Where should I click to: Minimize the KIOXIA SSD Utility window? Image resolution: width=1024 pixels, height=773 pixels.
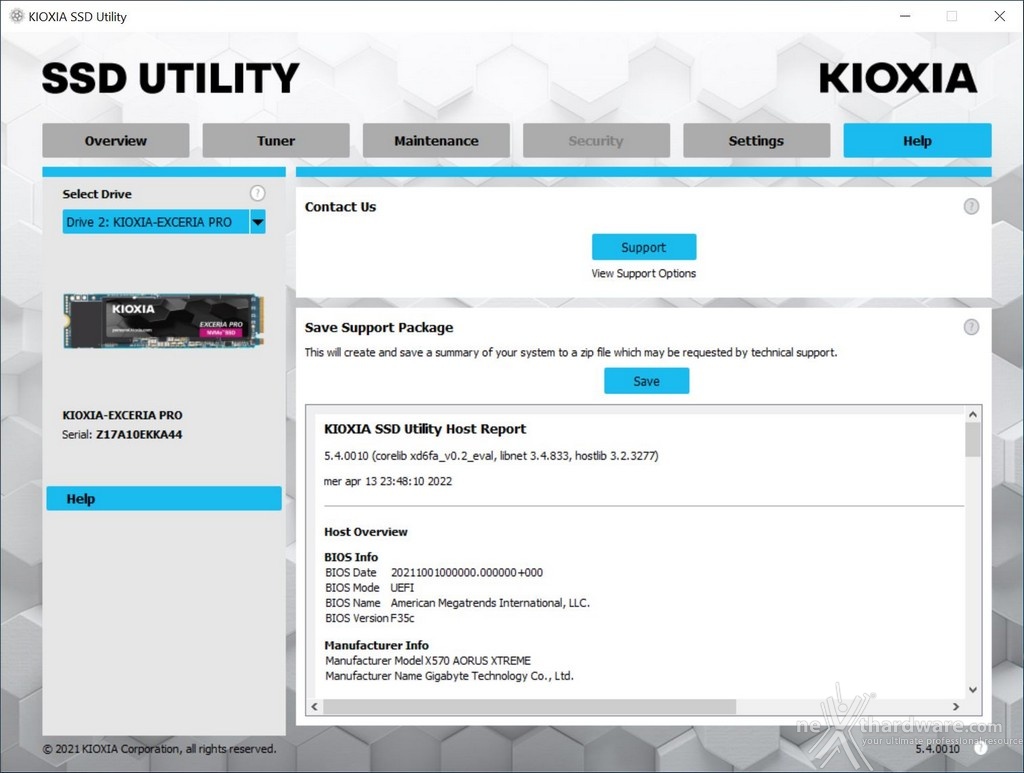click(x=905, y=16)
